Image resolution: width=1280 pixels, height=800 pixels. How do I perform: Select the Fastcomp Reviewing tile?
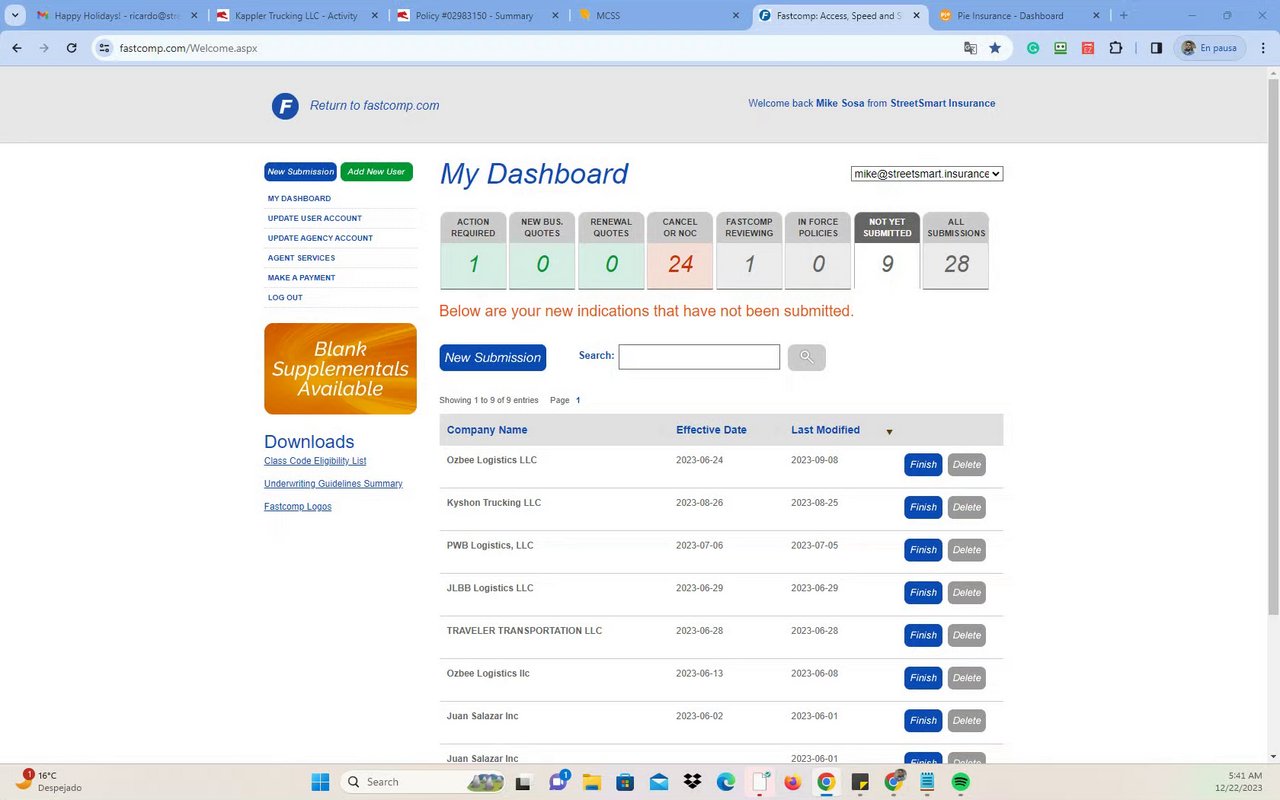(x=749, y=251)
